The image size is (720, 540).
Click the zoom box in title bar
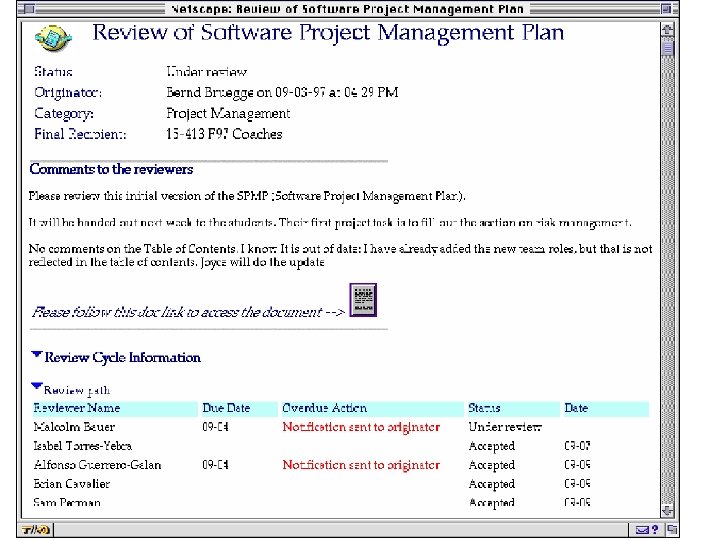coord(666,9)
